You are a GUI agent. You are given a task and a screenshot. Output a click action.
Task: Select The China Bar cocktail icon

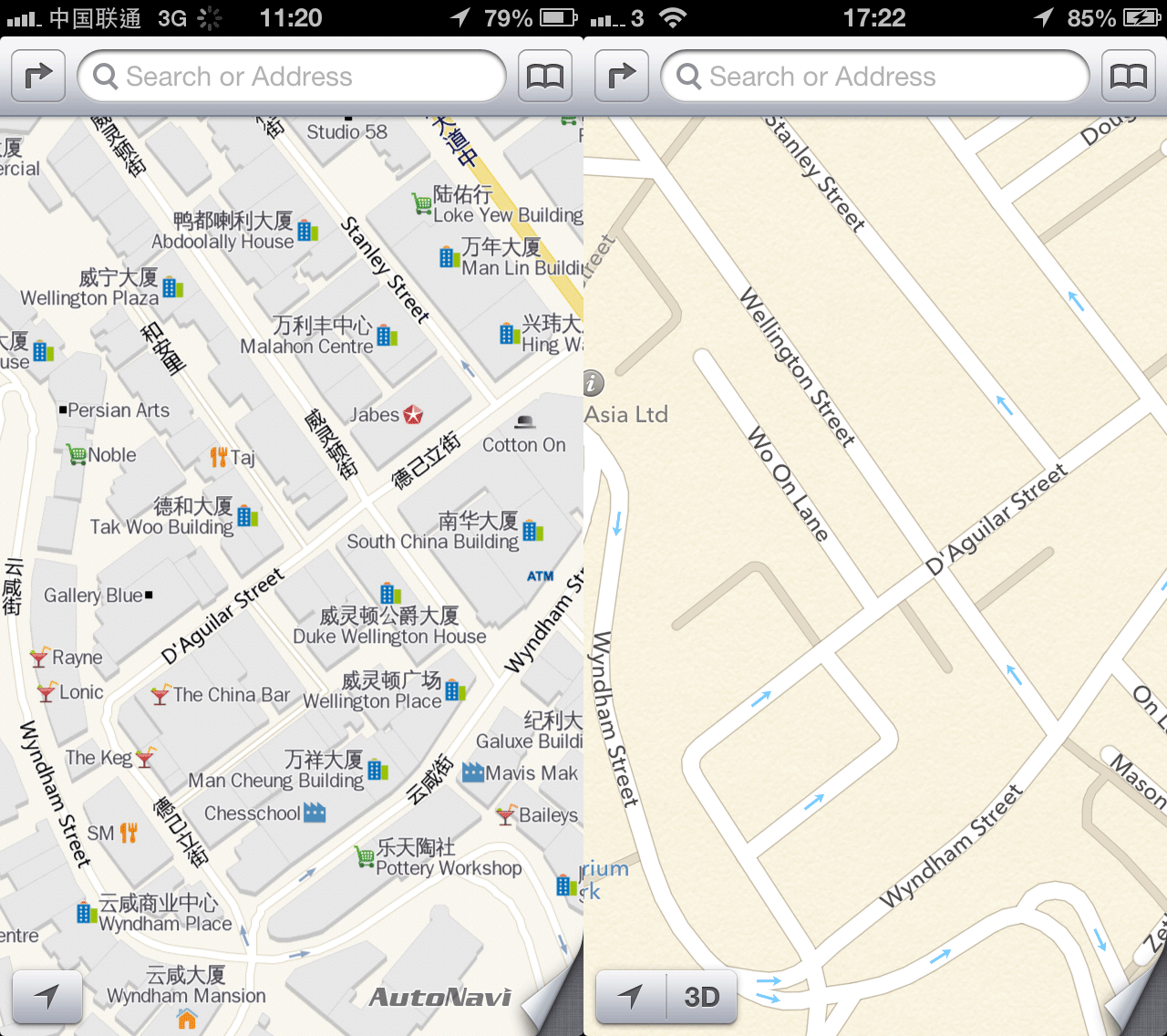point(160,695)
